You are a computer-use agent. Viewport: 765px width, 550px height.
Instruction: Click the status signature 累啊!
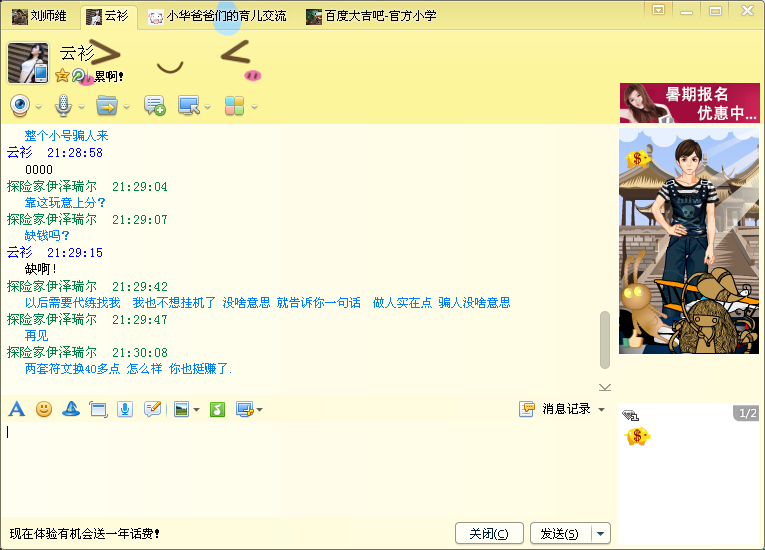pyautogui.click(x=108, y=76)
